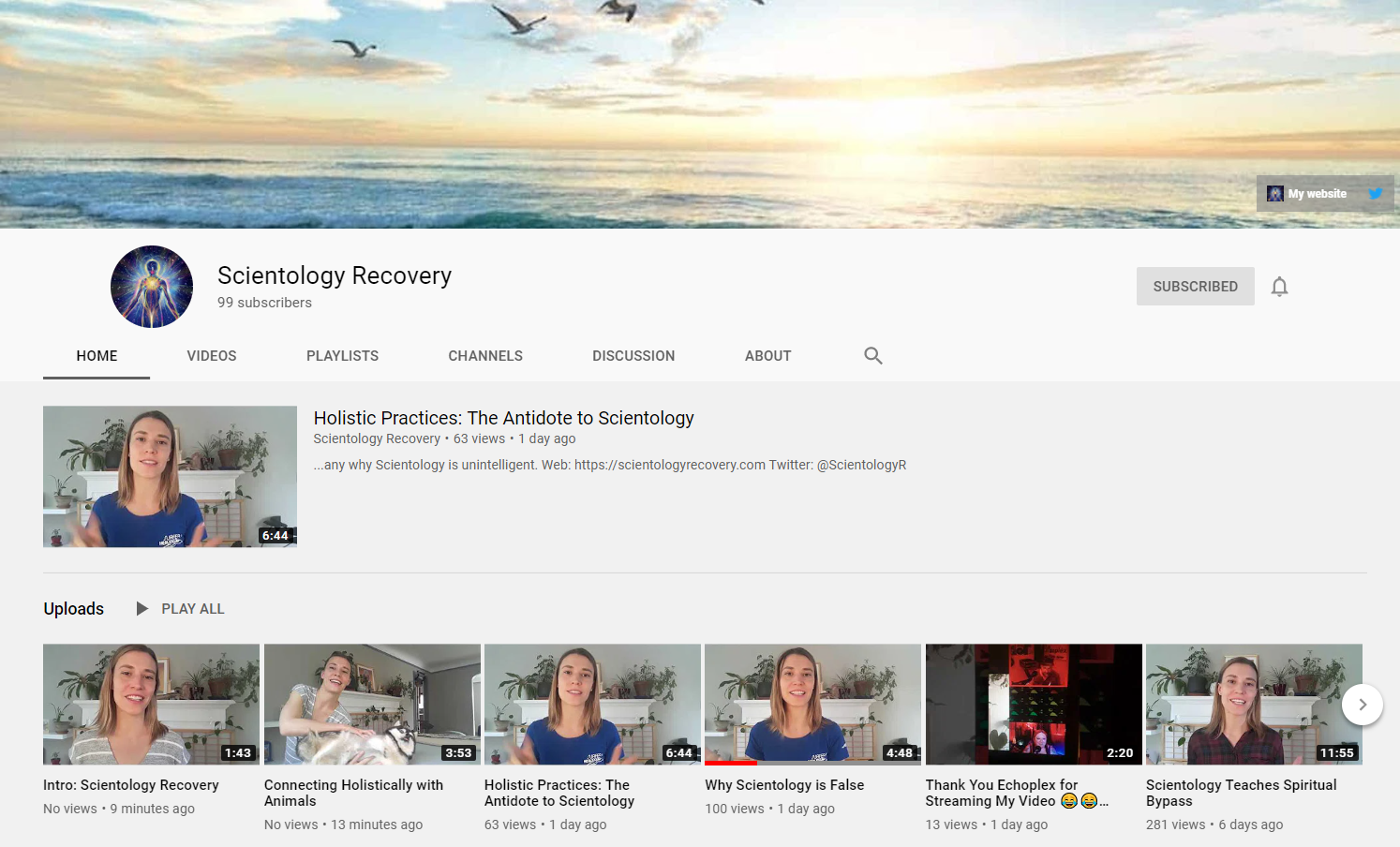Click the Scientology Recovery channel name heading

pyautogui.click(x=335, y=275)
